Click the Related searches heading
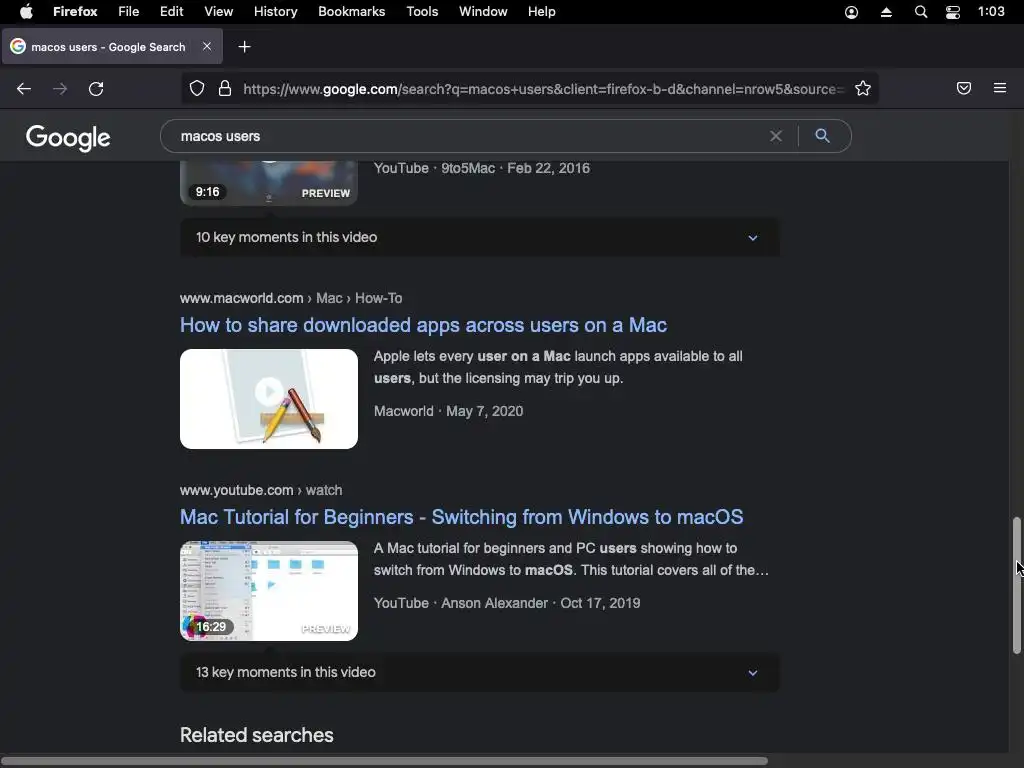The width and height of the screenshot is (1024, 768). [257, 735]
